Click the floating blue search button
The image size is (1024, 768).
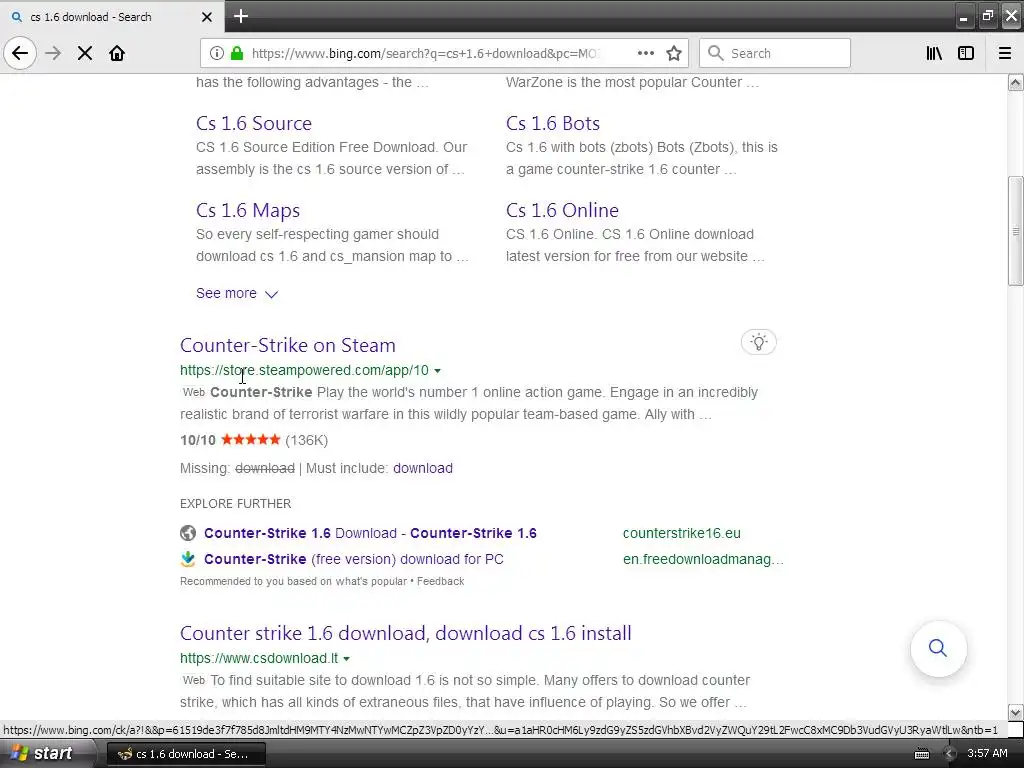pos(938,648)
